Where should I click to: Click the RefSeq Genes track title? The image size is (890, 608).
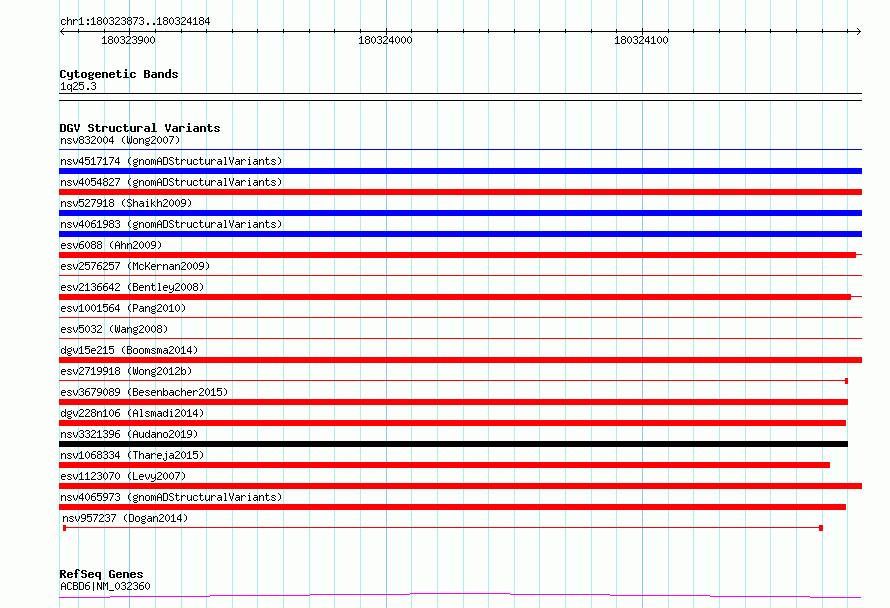coord(101,575)
